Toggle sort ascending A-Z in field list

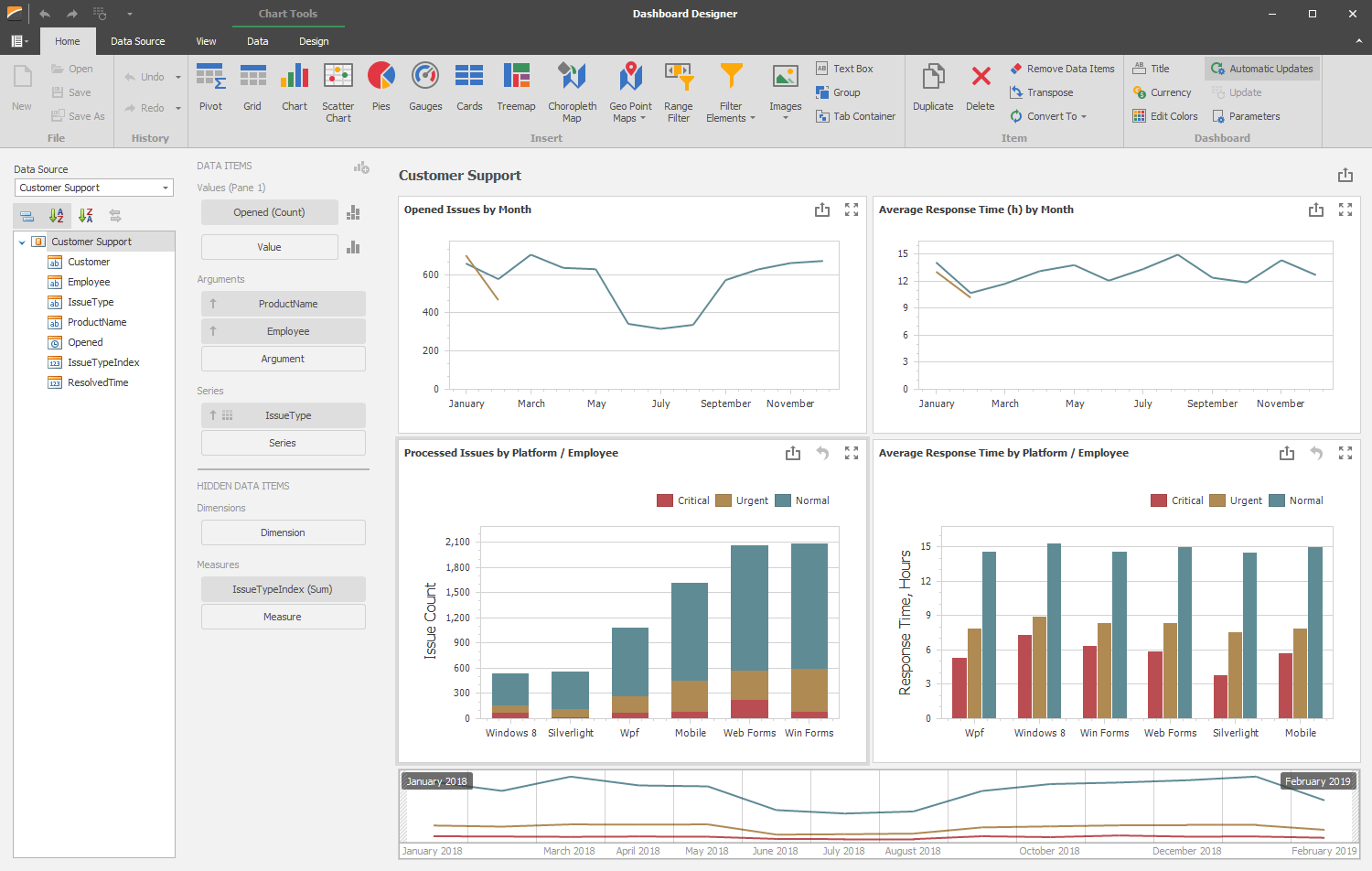57,216
